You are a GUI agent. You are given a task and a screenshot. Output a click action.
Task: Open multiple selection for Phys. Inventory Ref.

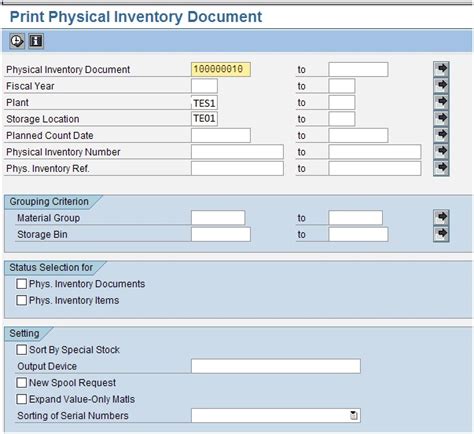(441, 168)
